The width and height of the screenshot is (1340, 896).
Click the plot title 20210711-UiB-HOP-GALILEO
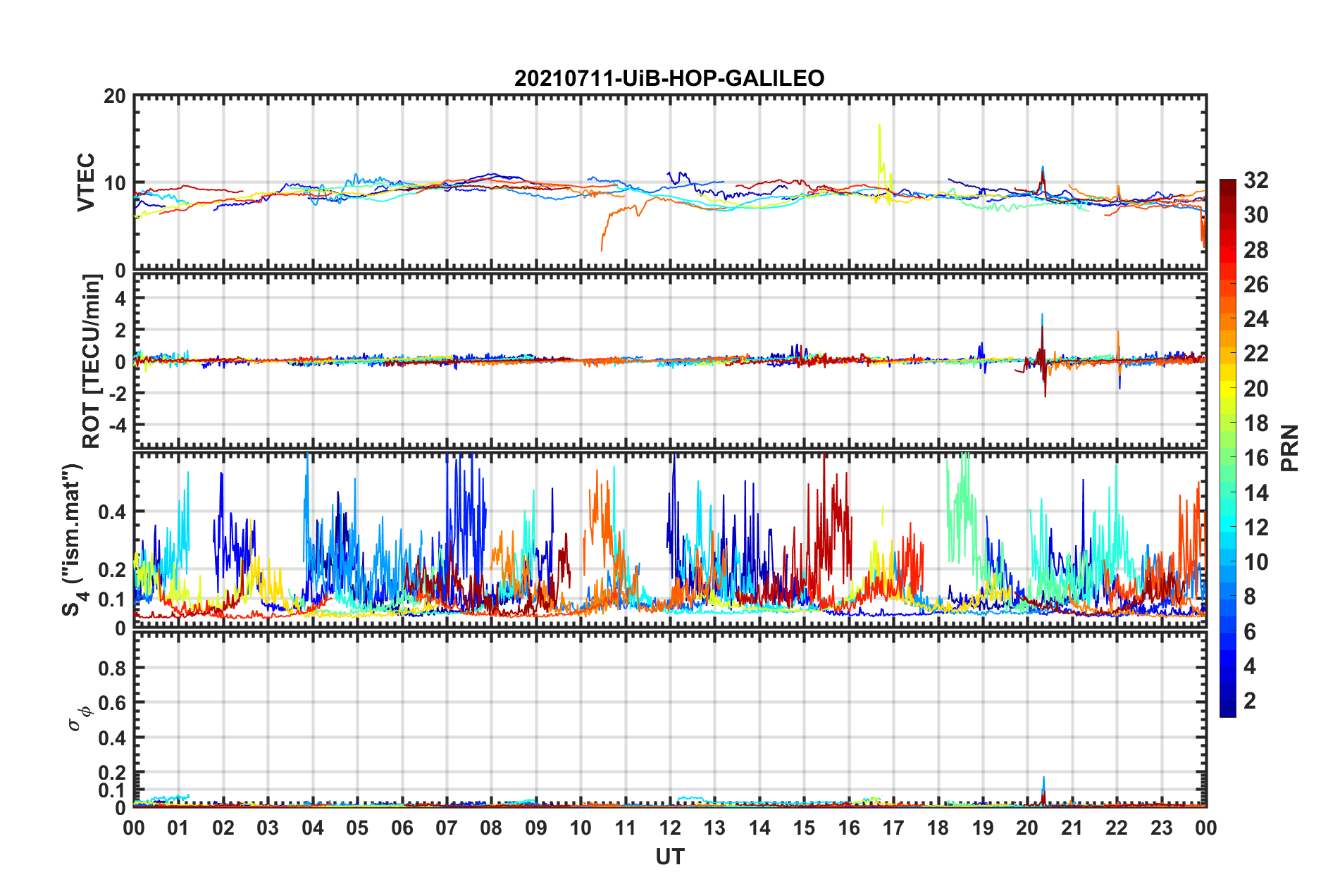(669, 78)
